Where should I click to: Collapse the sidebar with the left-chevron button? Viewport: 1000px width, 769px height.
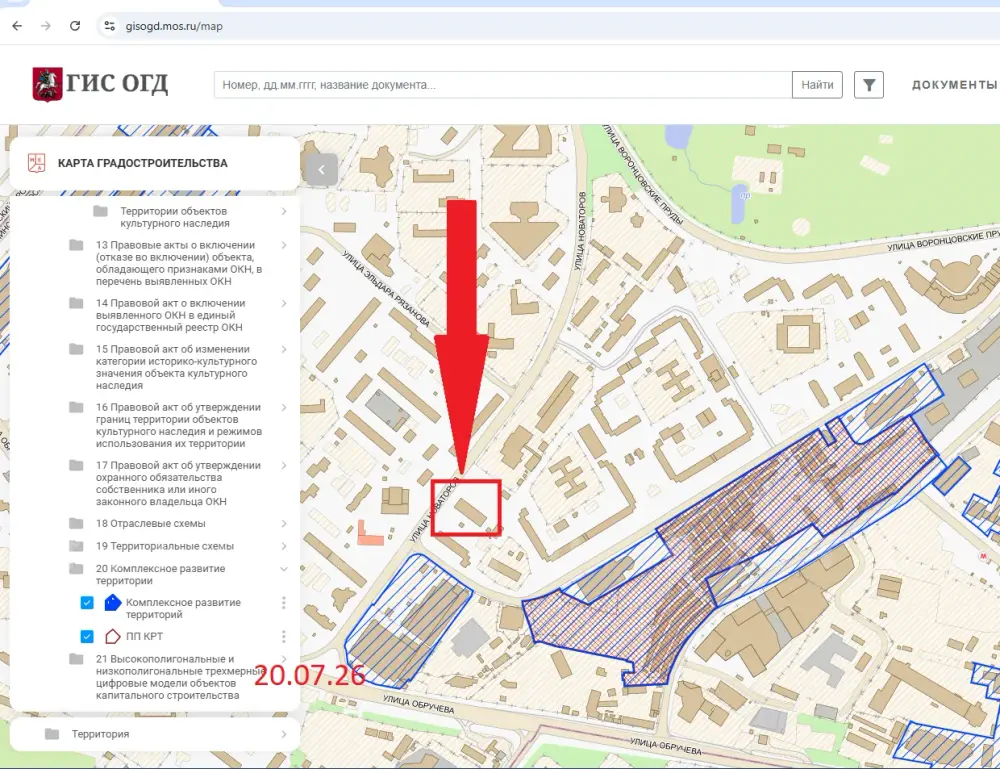tap(321, 170)
